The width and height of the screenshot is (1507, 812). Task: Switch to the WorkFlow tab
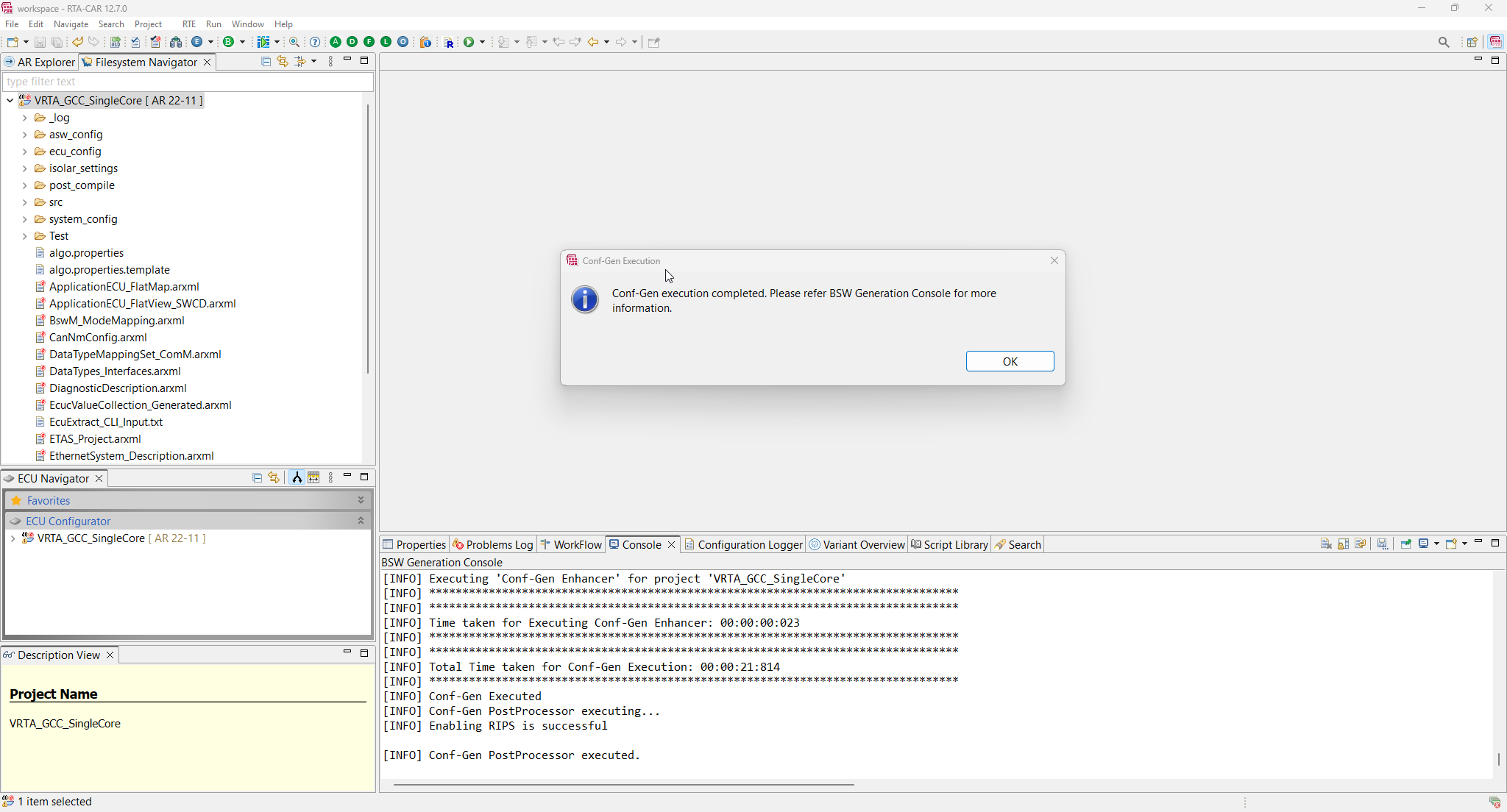[x=571, y=544]
